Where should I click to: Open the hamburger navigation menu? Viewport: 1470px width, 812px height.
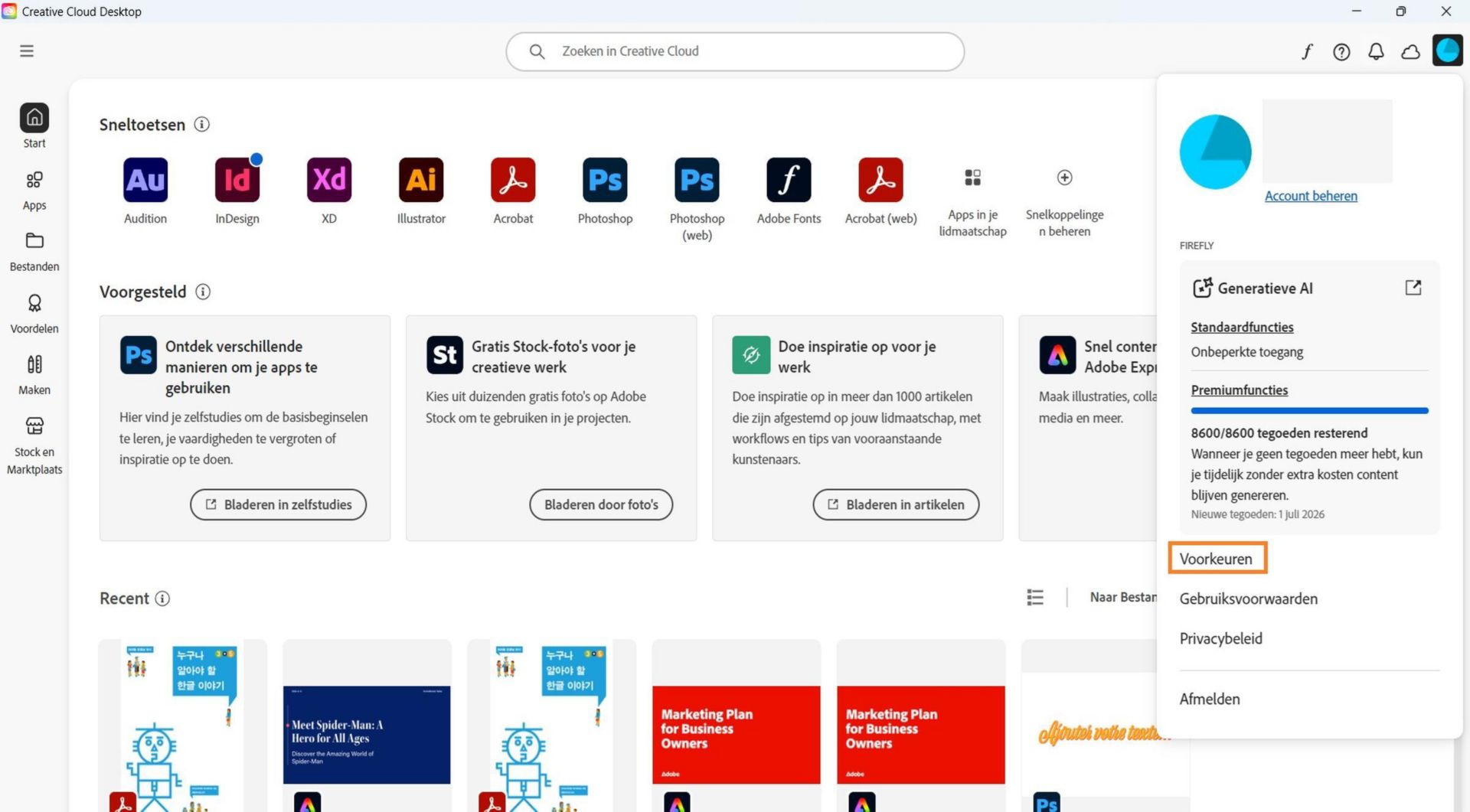coord(27,51)
